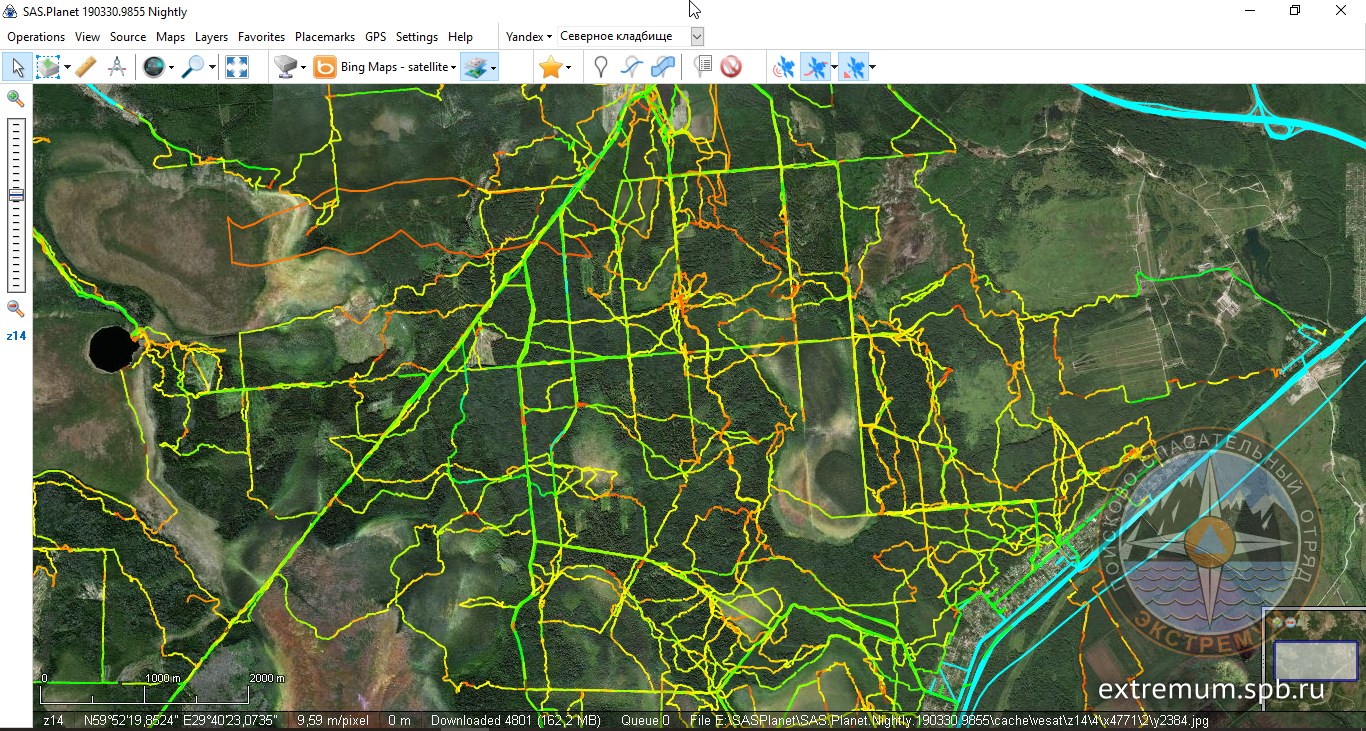Expand the magnifier zoom dropdown arrow
This screenshot has width=1366, height=731.
tap(211, 67)
